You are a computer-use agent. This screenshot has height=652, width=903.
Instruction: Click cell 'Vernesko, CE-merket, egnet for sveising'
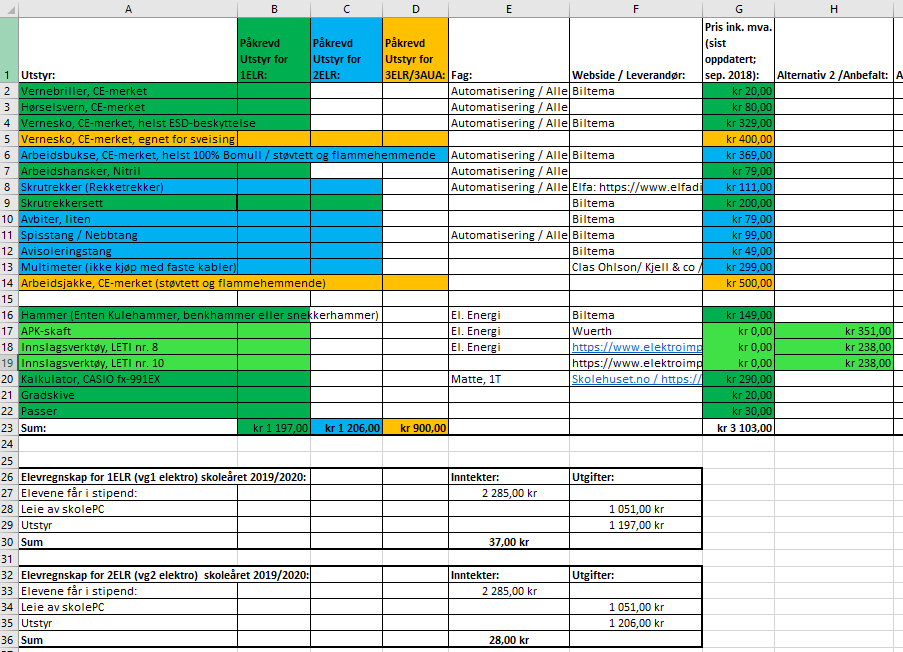(x=128, y=139)
